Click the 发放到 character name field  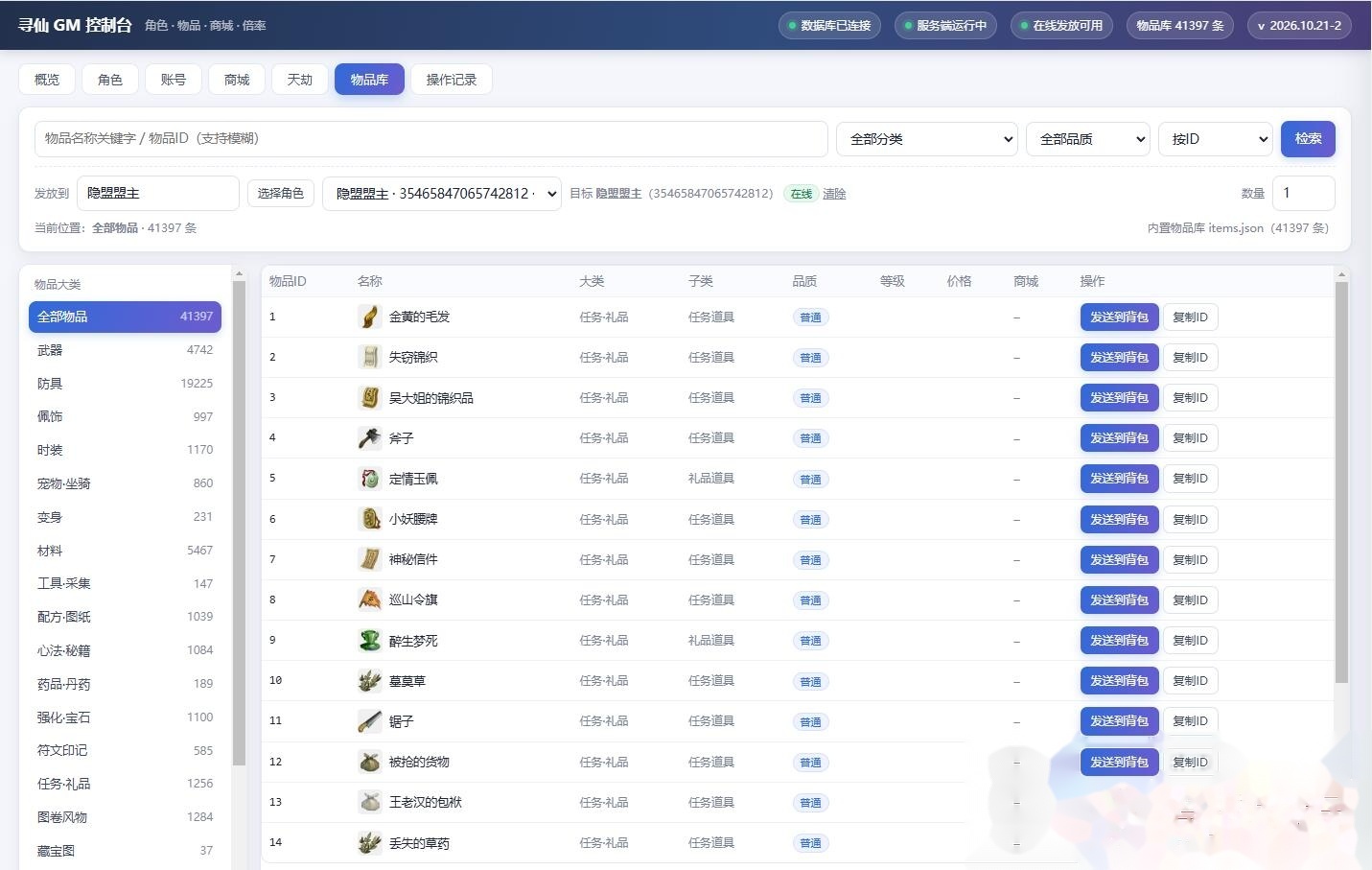click(158, 193)
